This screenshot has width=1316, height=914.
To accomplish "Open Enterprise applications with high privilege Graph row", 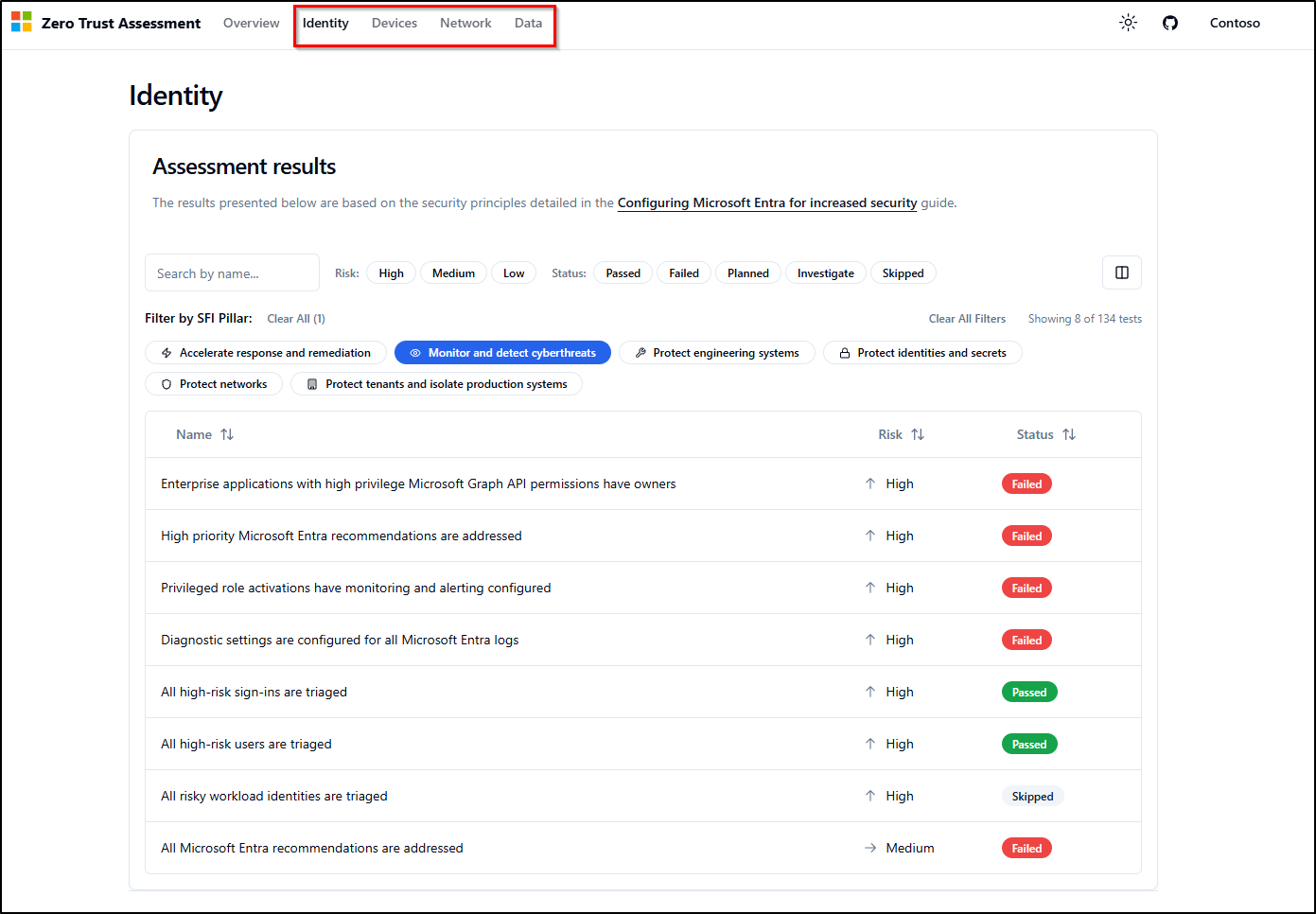I will [643, 483].
